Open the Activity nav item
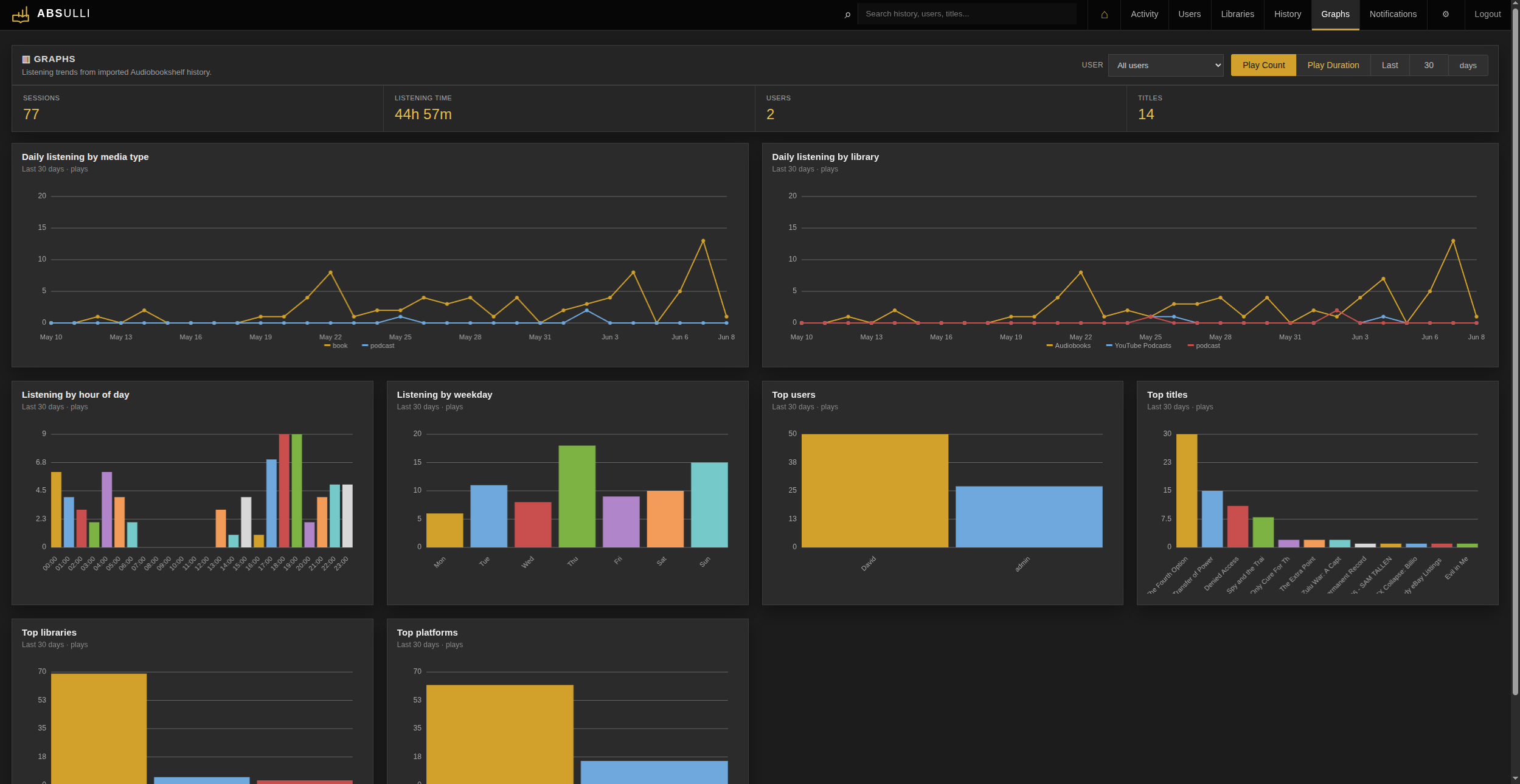 (x=1144, y=15)
